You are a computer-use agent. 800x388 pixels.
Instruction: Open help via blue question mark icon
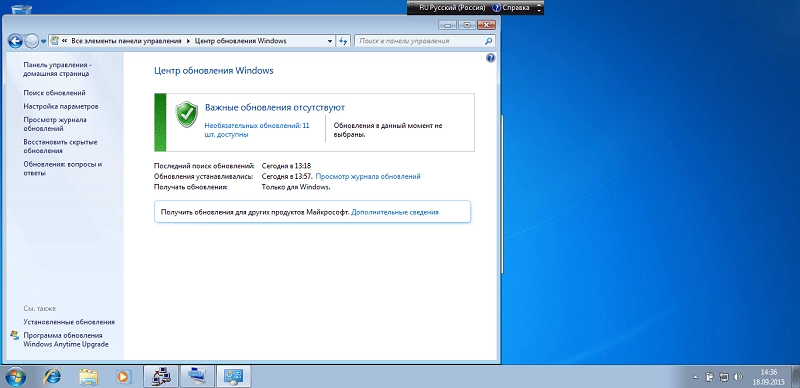(x=490, y=58)
